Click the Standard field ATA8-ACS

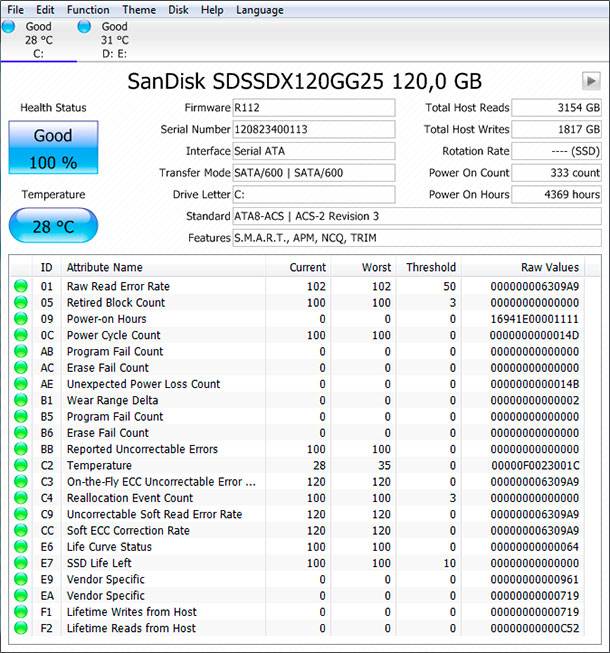coord(417,216)
